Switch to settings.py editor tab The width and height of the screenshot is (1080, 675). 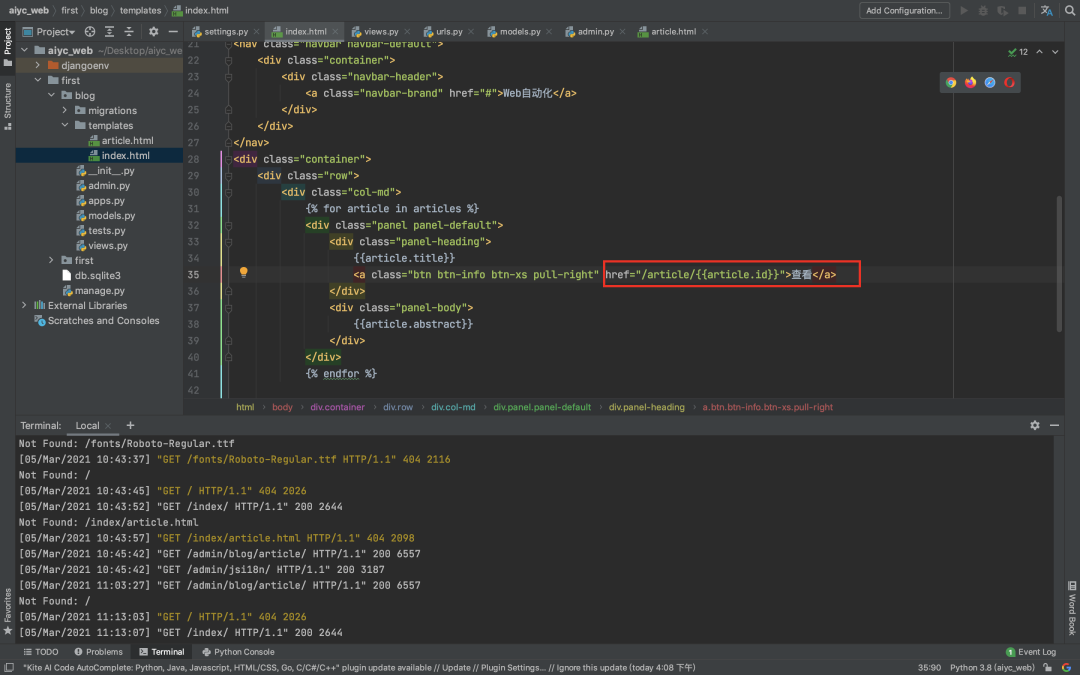(x=225, y=32)
